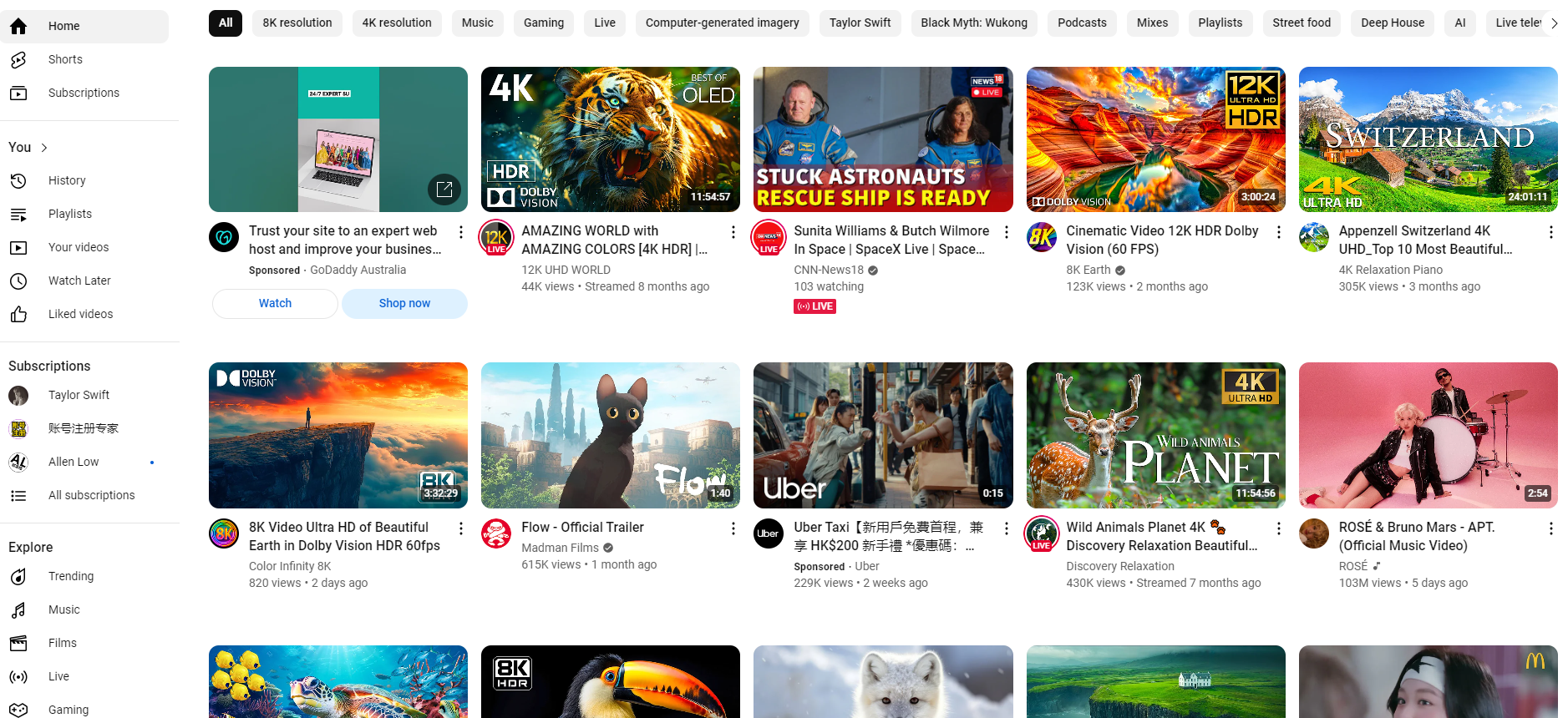This screenshot has height=718, width=1568.
Task: Filter by Taylor Swift chip
Action: (x=860, y=23)
